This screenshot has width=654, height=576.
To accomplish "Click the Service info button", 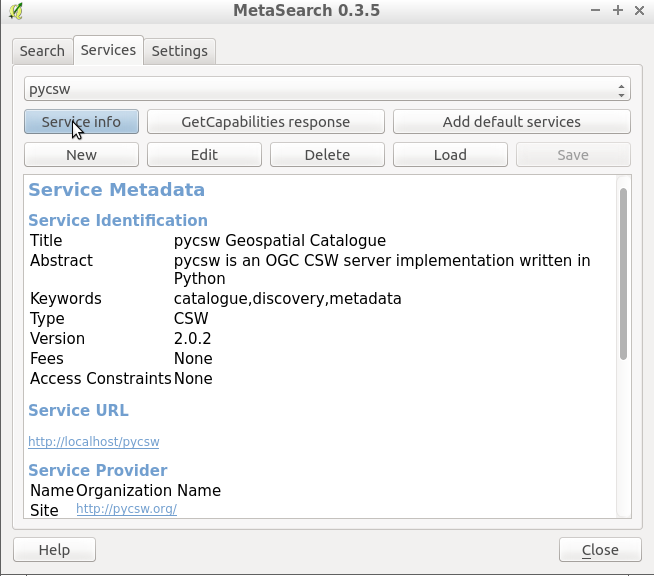I will click(x=81, y=122).
